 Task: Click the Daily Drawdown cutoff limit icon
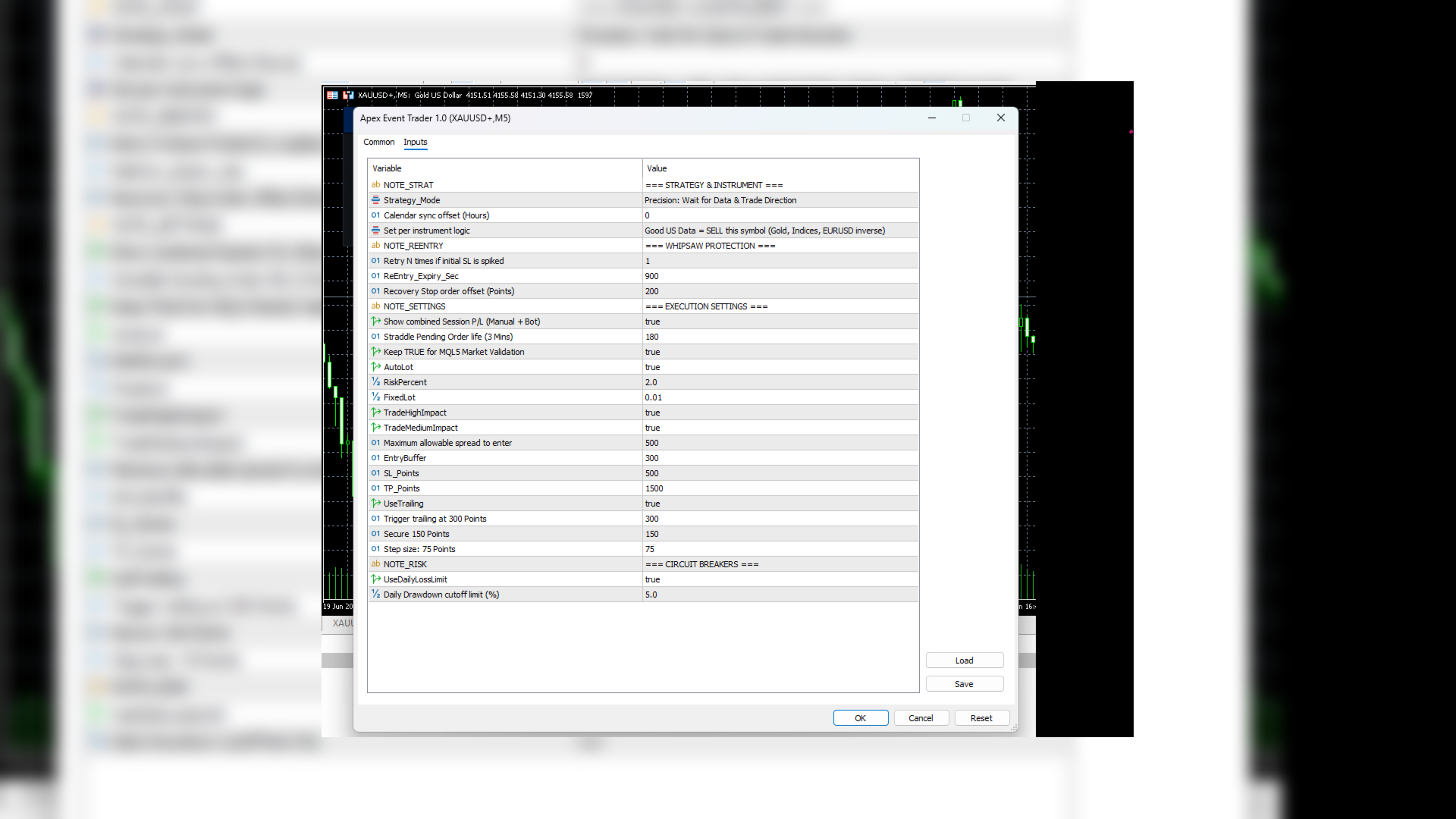(375, 595)
